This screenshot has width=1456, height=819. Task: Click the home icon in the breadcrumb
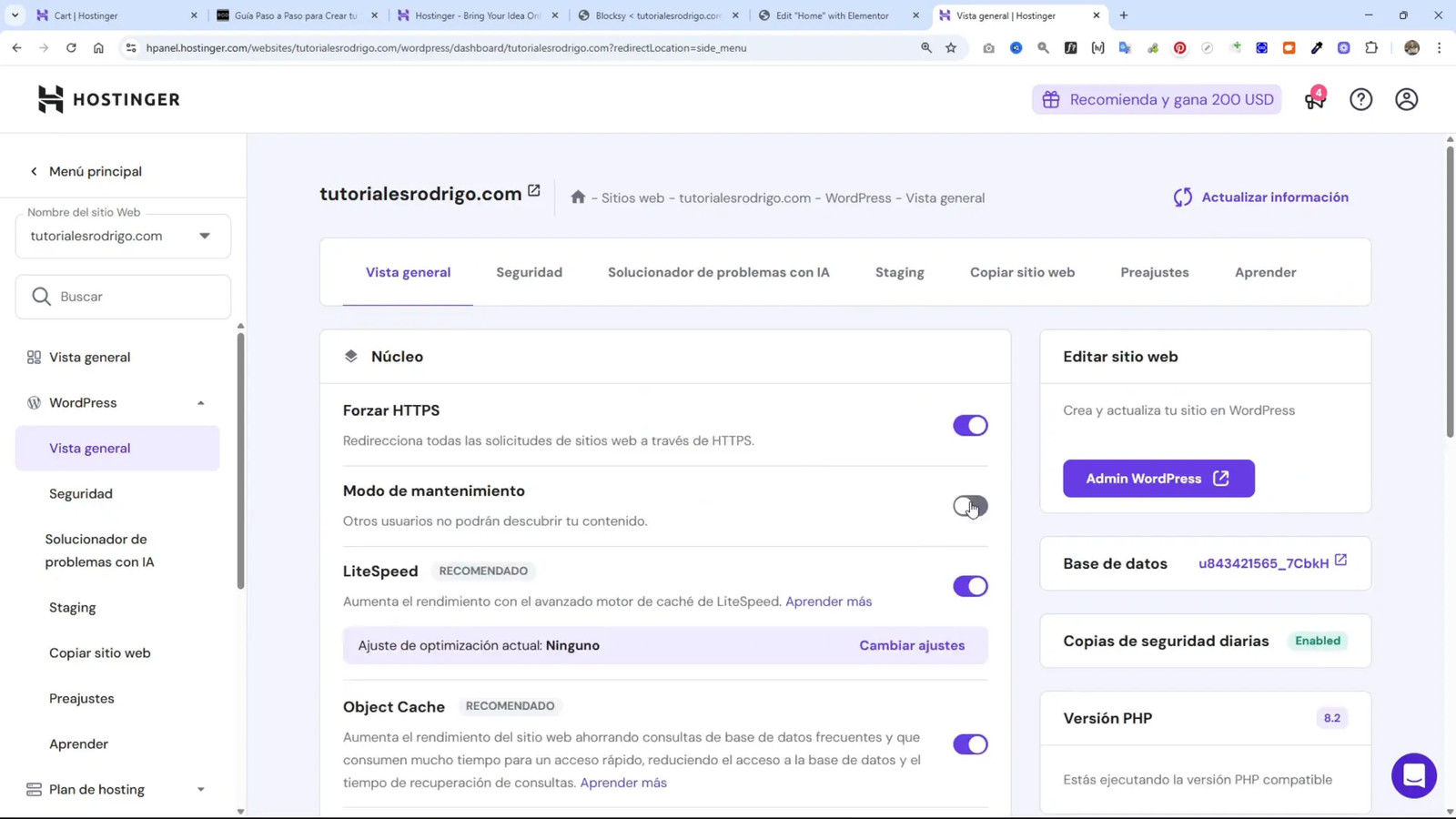pos(578,197)
